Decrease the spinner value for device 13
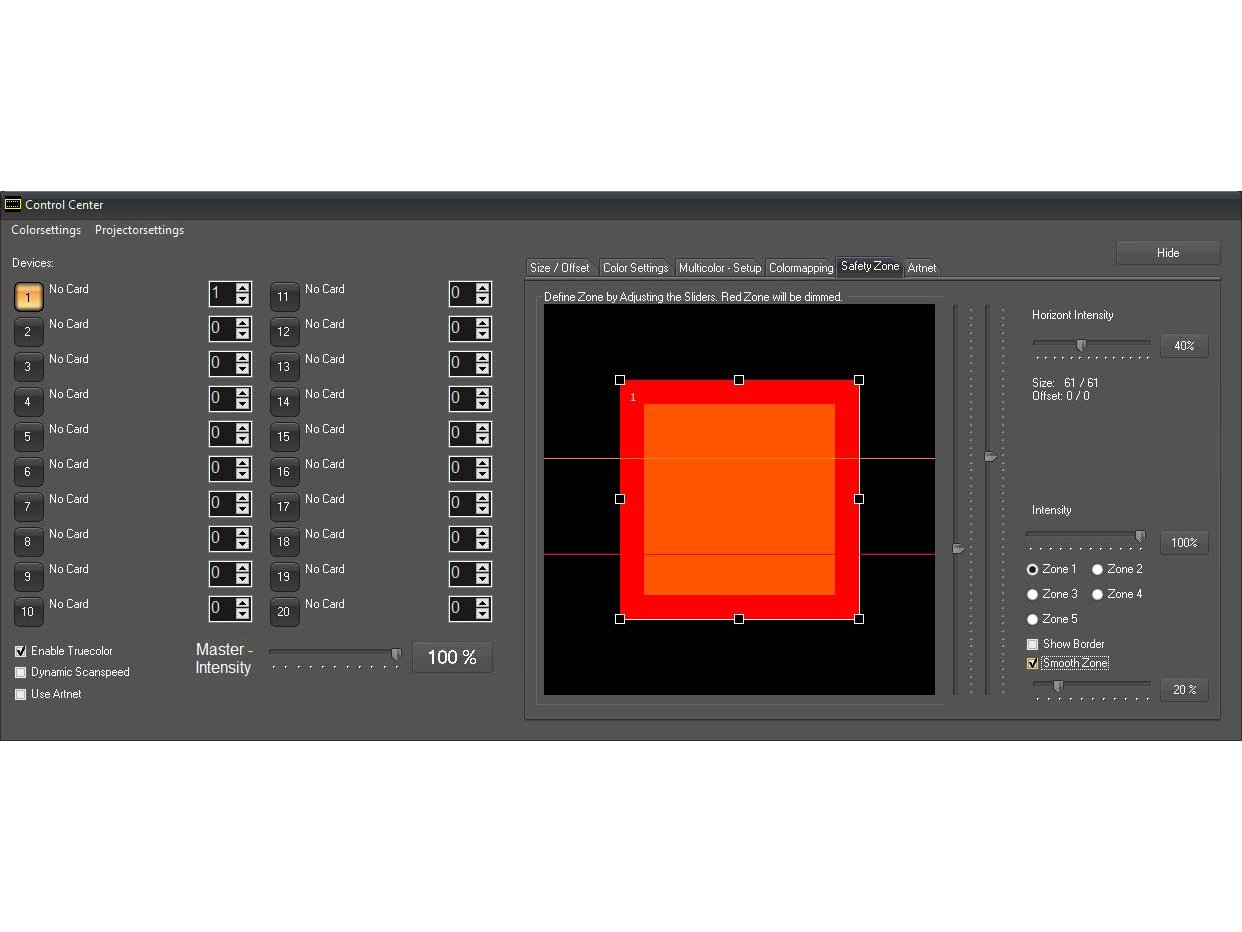 [x=483, y=370]
